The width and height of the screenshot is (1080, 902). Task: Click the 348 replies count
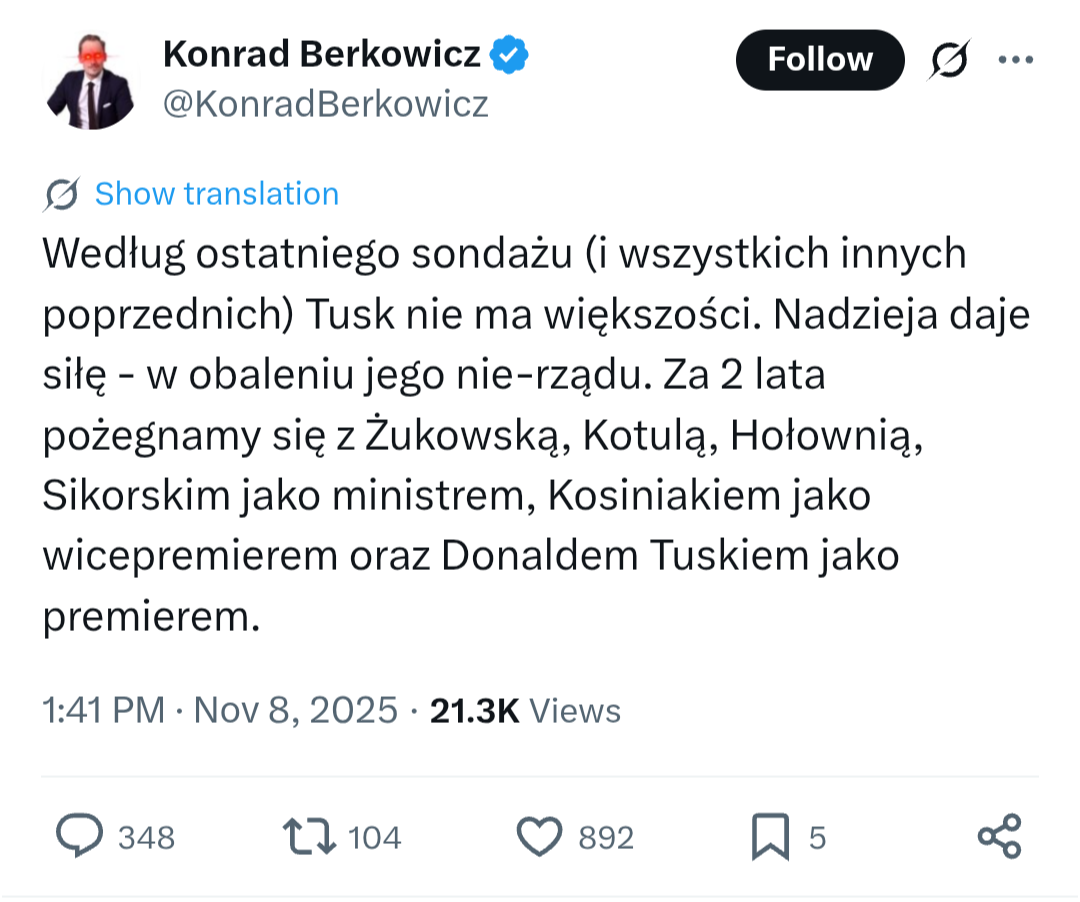(x=147, y=838)
